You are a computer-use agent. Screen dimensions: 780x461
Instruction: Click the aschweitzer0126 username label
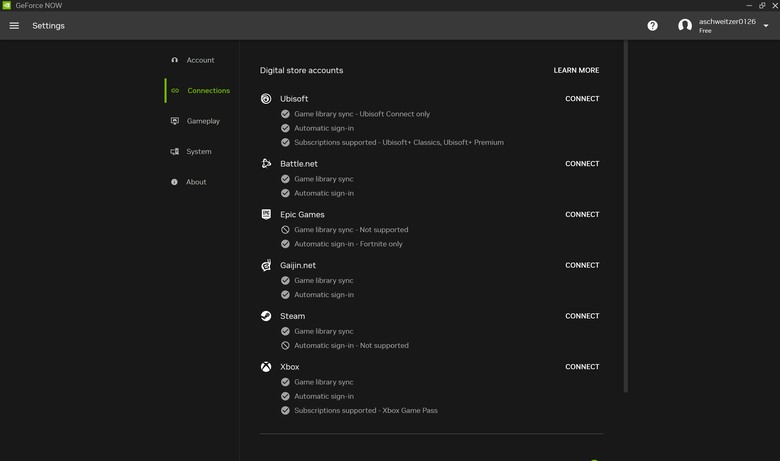[727, 21]
